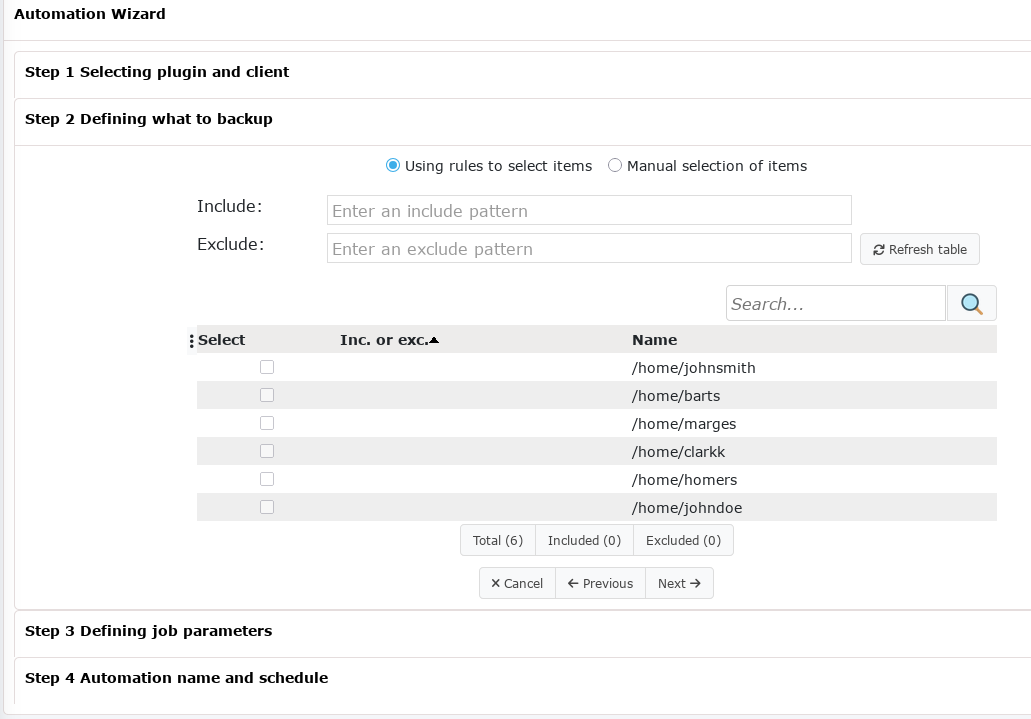Viewport: 1031px width, 719px height.
Task: Open the table options three-dot menu
Action: tap(191, 341)
